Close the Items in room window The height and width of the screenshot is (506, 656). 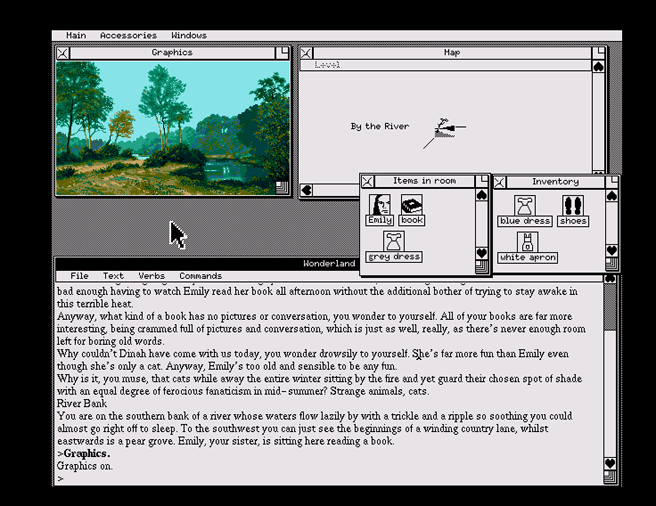368,181
